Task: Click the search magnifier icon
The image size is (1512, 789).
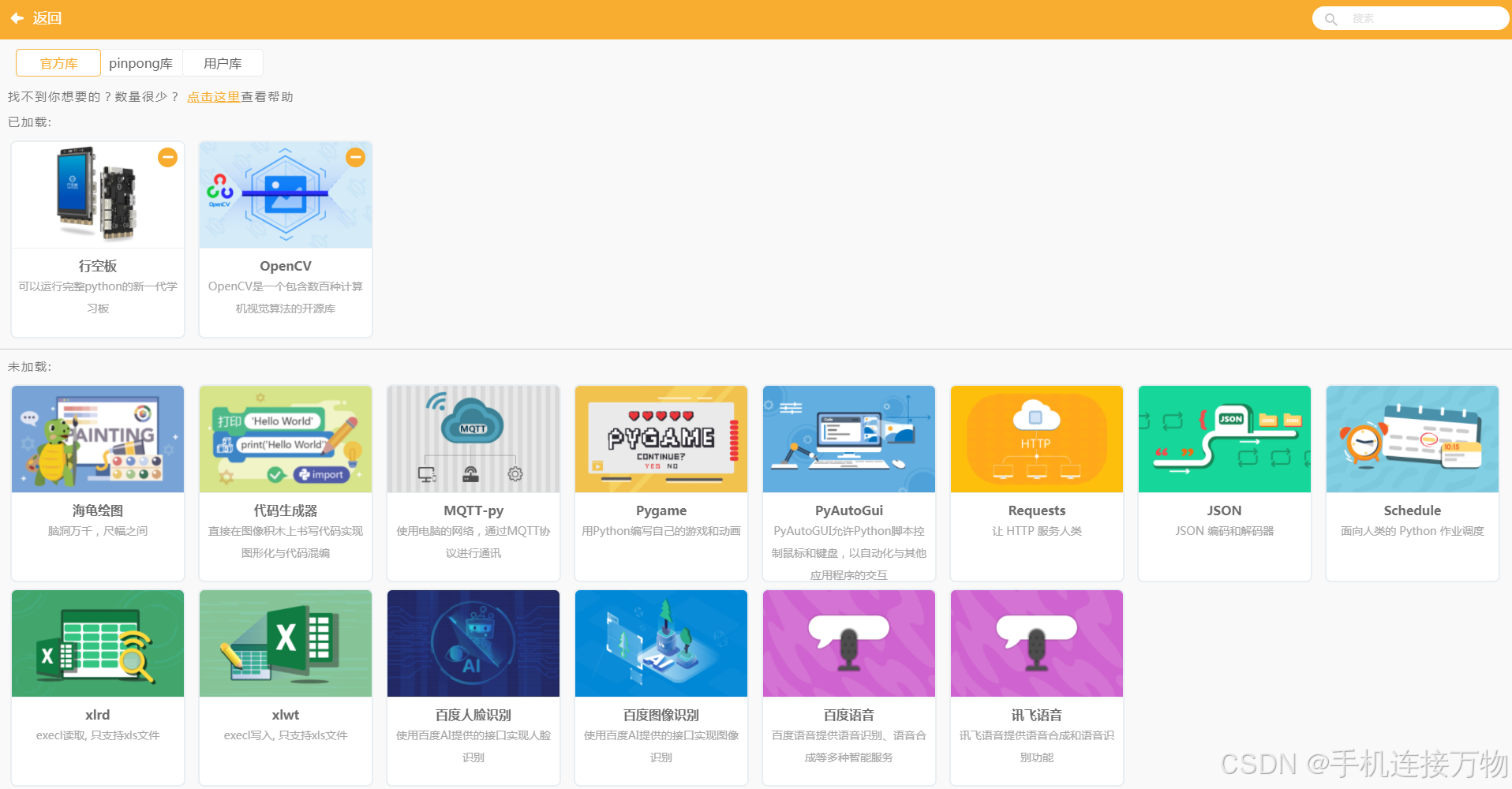Action: coord(1330,19)
